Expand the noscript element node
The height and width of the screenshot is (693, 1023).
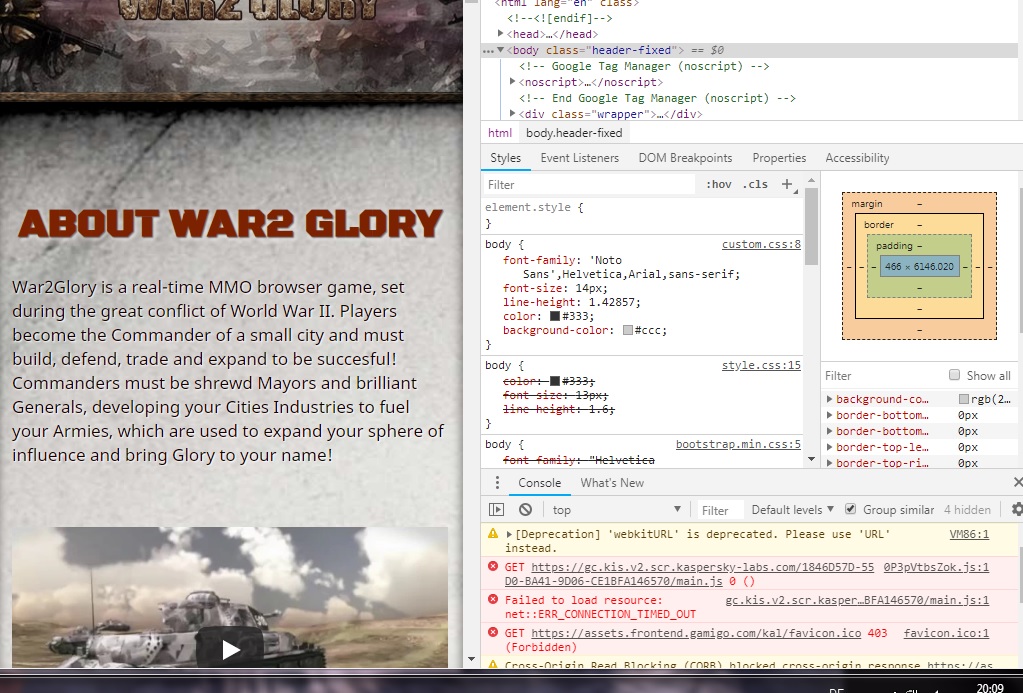tap(513, 82)
